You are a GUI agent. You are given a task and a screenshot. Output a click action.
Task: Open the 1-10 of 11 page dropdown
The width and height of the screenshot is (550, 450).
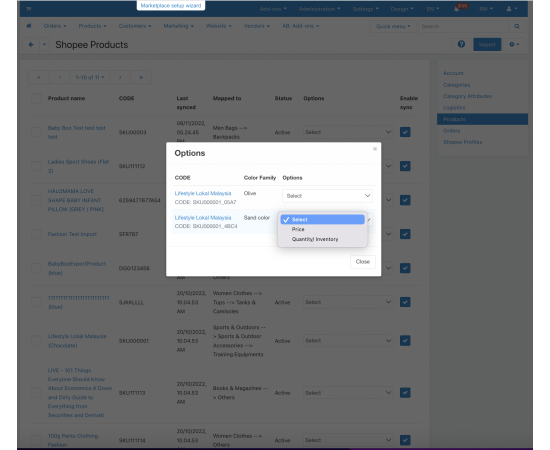point(90,77)
